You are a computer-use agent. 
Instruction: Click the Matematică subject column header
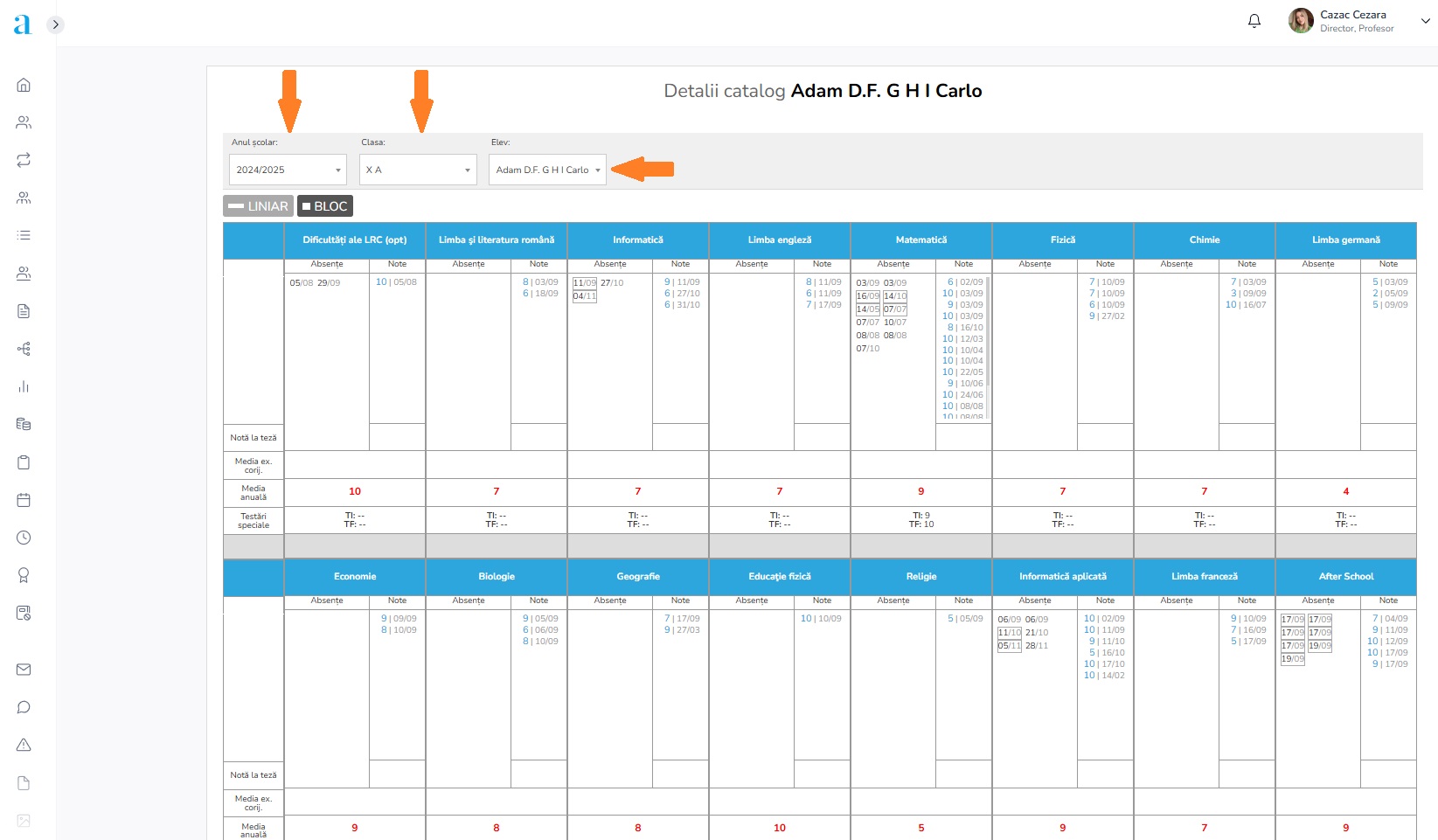click(x=920, y=240)
